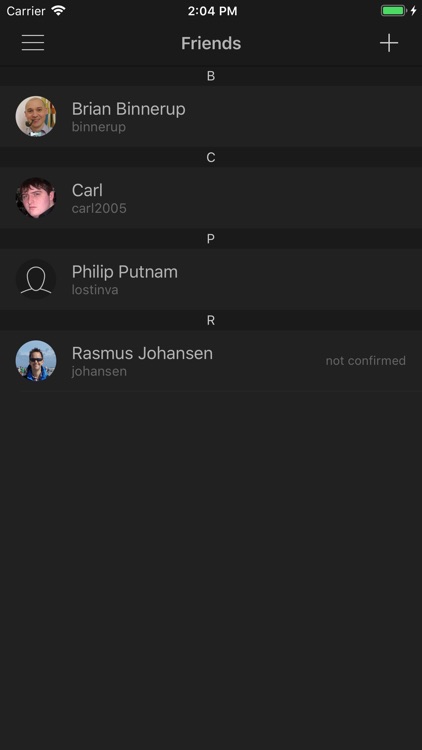Tap Brian Binnerup's profile photo

[36, 116]
